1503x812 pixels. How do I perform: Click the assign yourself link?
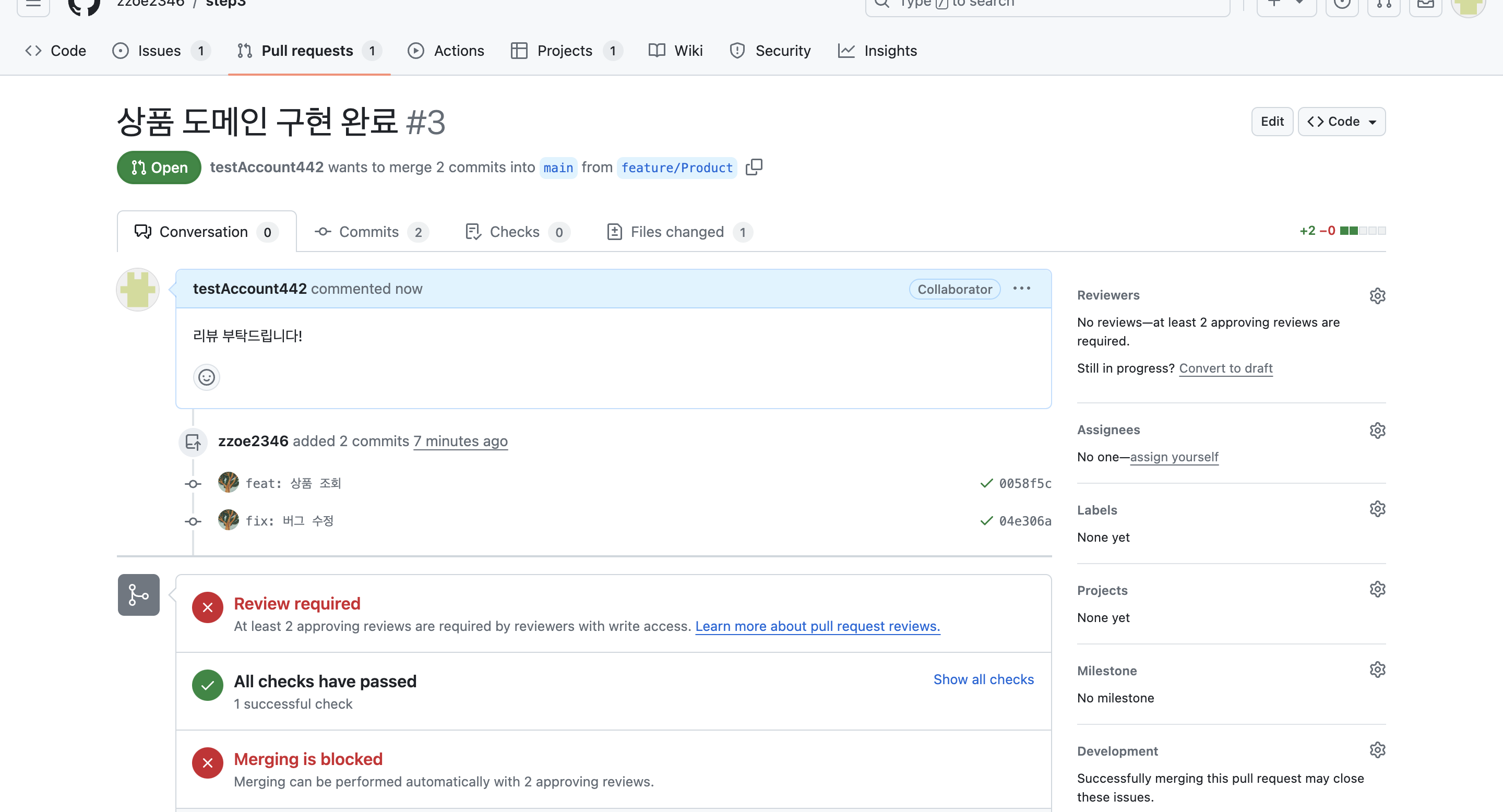point(1174,457)
